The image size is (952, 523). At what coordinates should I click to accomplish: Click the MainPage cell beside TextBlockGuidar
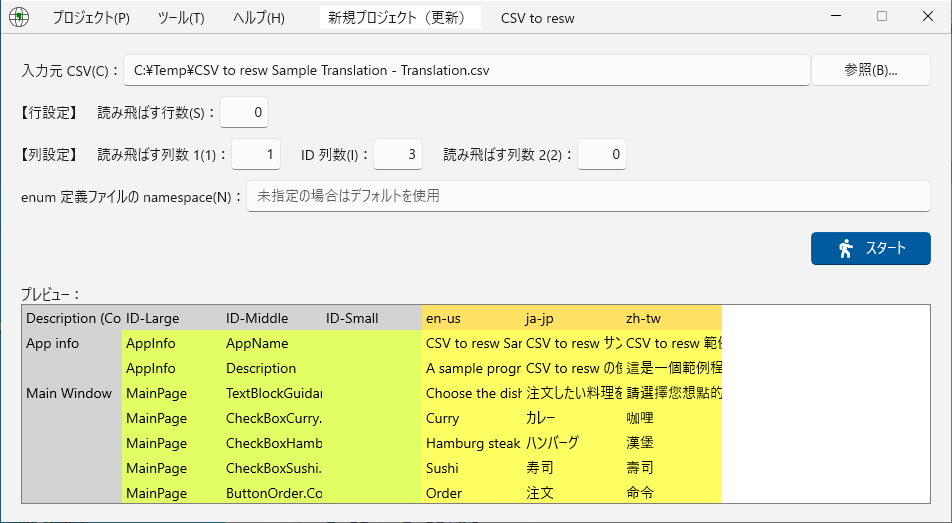pyautogui.click(x=172, y=393)
